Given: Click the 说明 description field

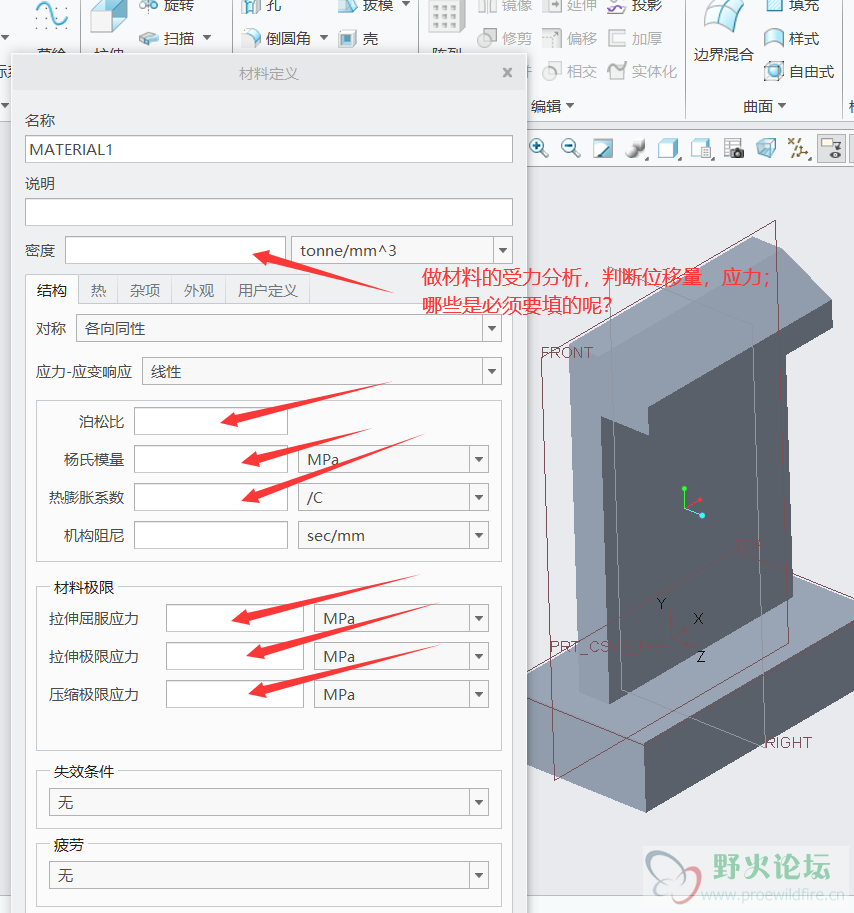Looking at the screenshot, I should point(268,212).
